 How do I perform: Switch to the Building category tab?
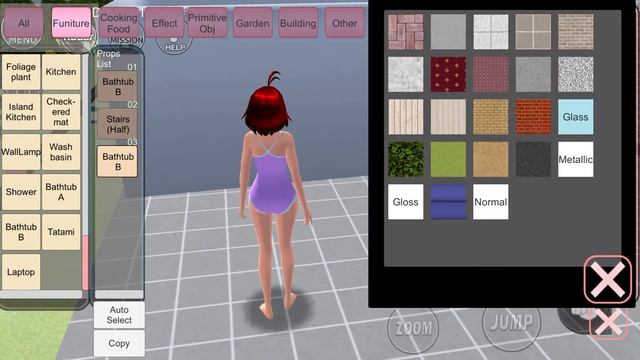click(x=298, y=23)
